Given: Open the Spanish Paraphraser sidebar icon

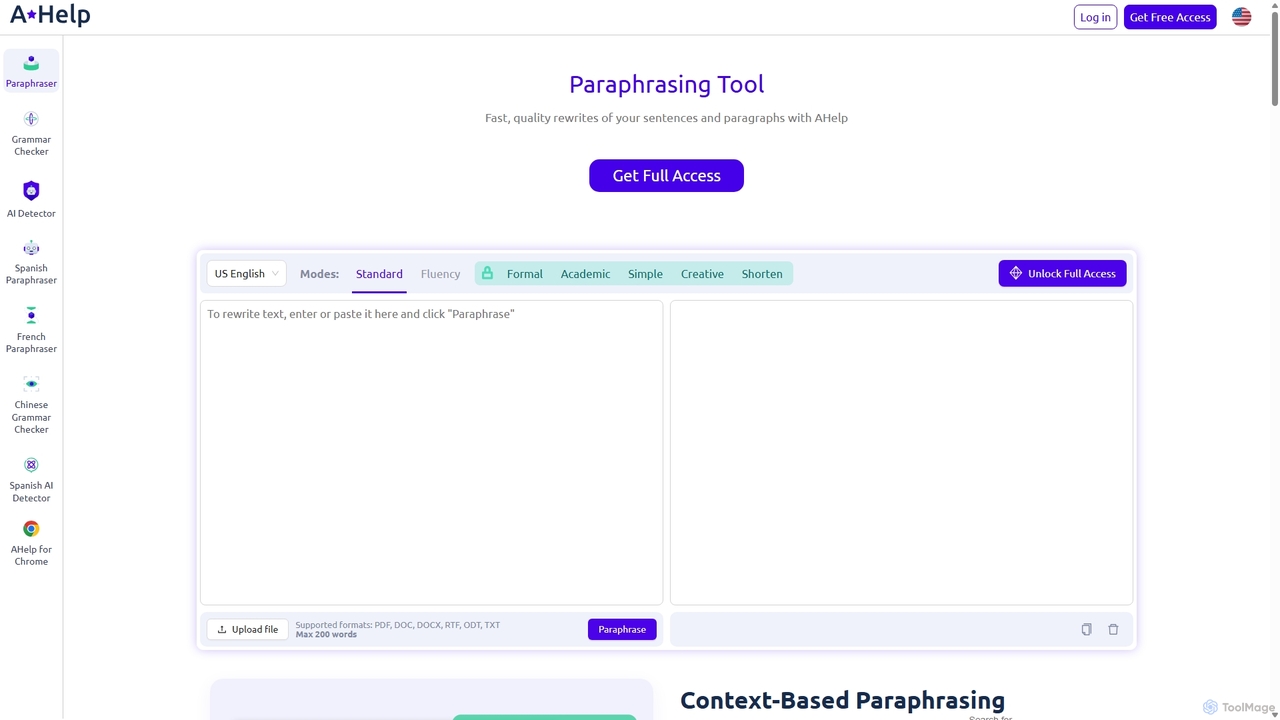Looking at the screenshot, I should tap(31, 248).
